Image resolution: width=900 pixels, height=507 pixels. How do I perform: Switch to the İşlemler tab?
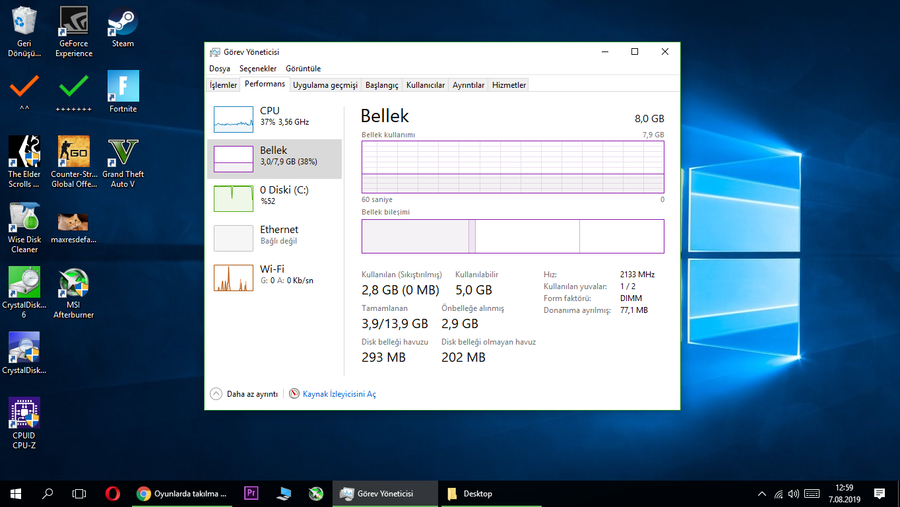(223, 85)
